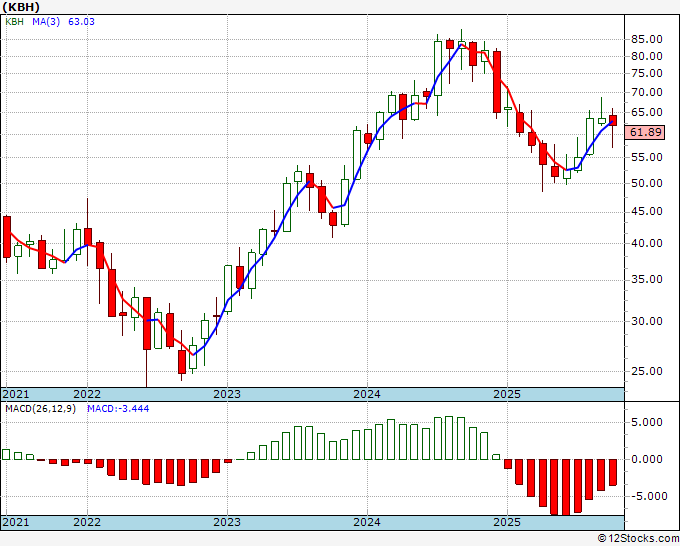
Task: Click the moving average value 63.03
Action: tap(81, 21)
